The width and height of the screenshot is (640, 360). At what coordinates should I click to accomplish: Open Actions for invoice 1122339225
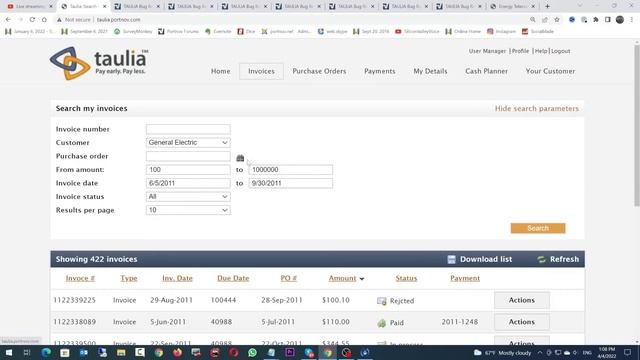(x=522, y=300)
